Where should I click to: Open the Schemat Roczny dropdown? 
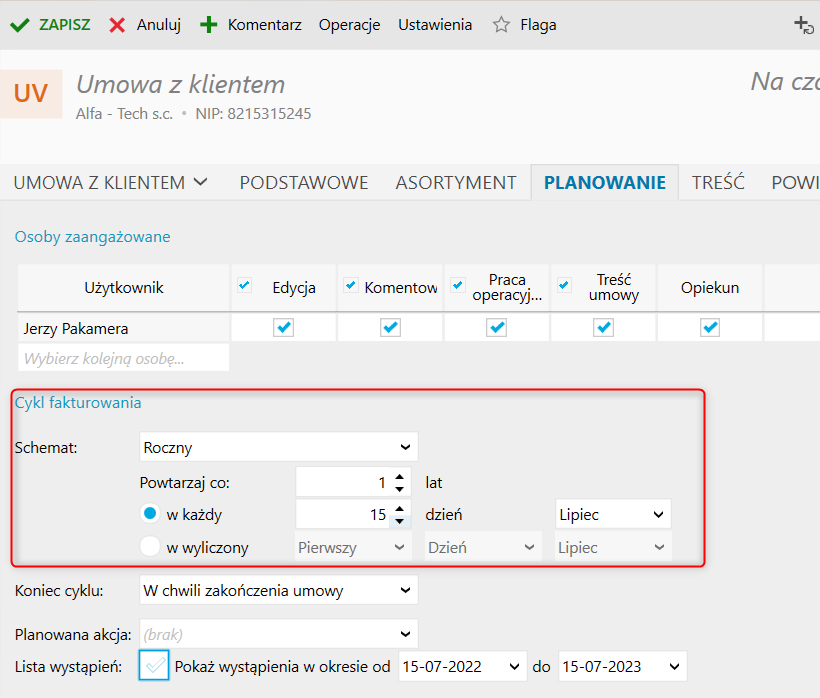tap(279, 447)
